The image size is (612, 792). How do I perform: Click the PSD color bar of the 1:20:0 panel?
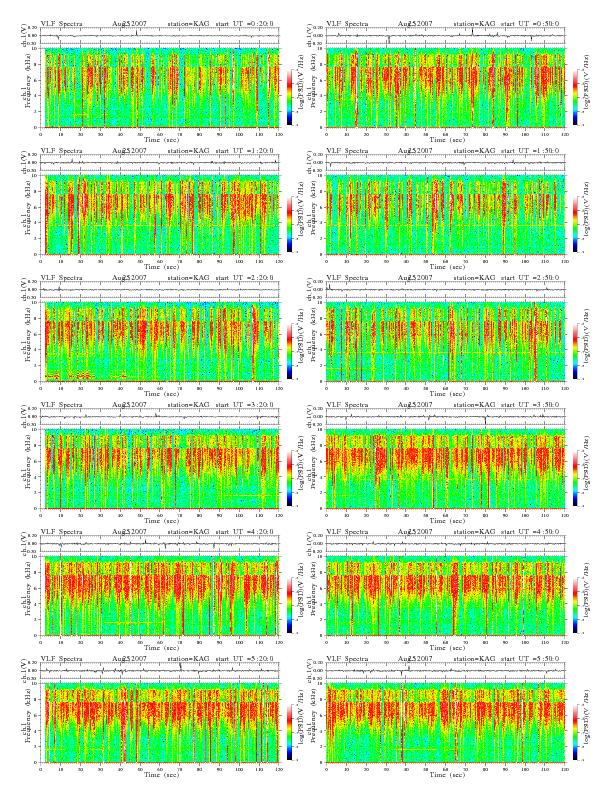click(x=289, y=224)
